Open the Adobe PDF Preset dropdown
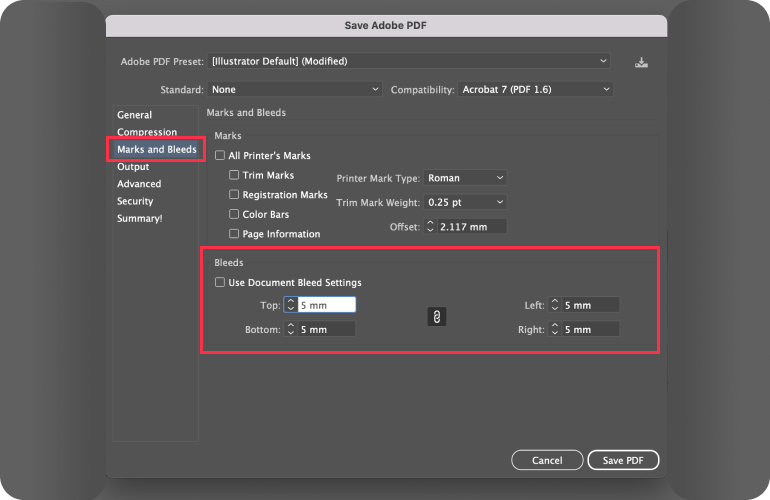The image size is (770, 500). point(408,61)
